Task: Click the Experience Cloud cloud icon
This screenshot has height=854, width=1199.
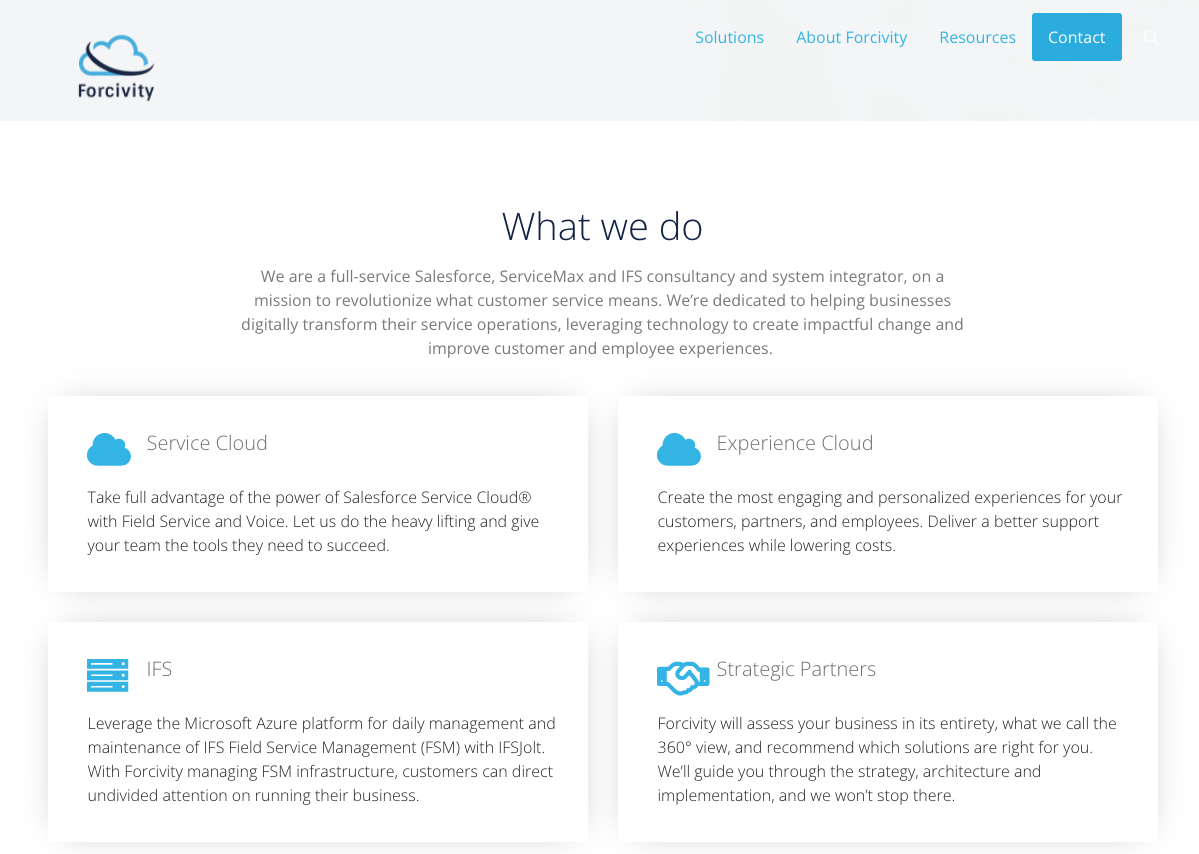Action: tap(678, 450)
